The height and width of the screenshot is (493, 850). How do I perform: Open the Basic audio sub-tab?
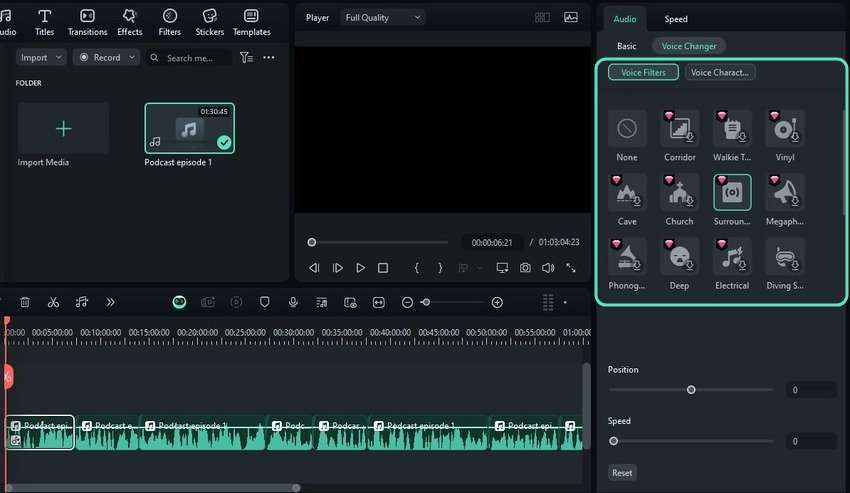[x=627, y=46]
